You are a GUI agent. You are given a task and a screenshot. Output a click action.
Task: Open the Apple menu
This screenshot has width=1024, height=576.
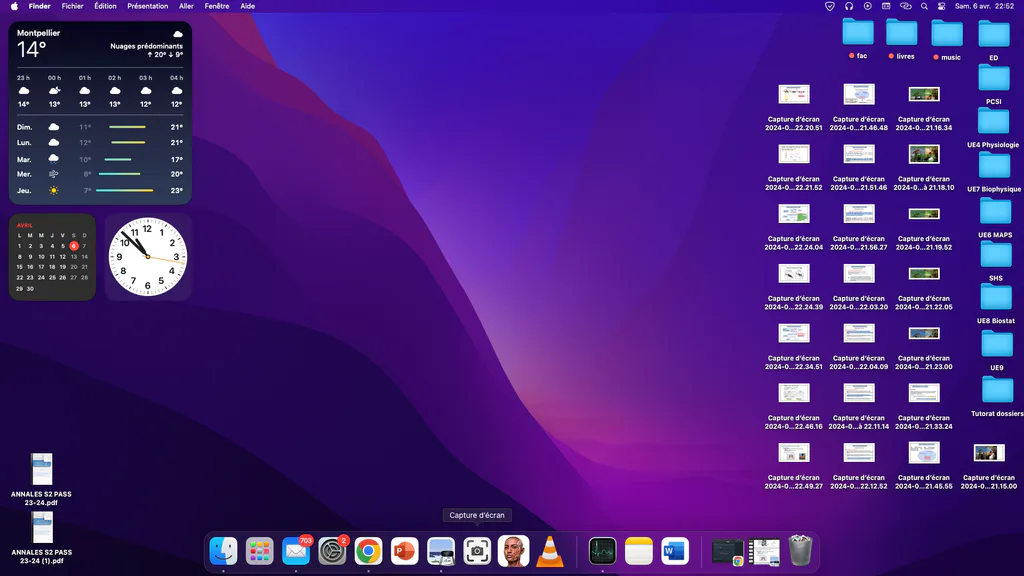coord(14,7)
